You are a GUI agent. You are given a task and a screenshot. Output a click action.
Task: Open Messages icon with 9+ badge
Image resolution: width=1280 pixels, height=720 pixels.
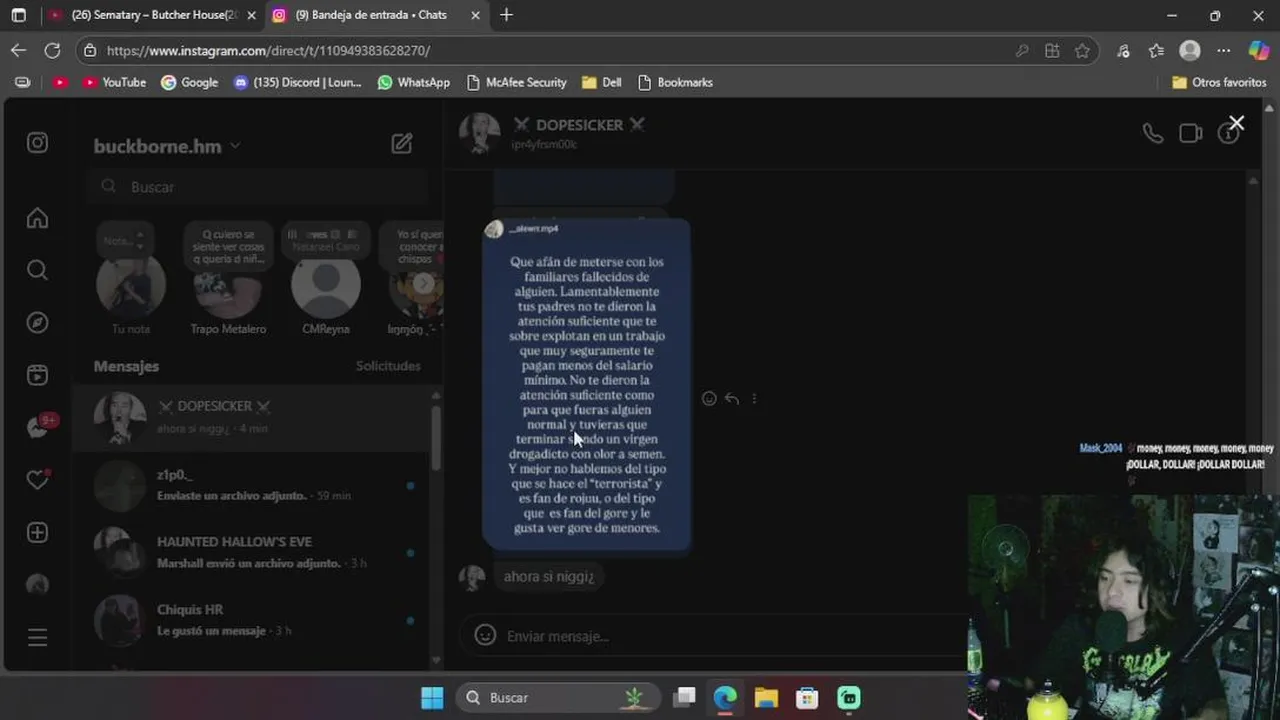tap(39, 427)
